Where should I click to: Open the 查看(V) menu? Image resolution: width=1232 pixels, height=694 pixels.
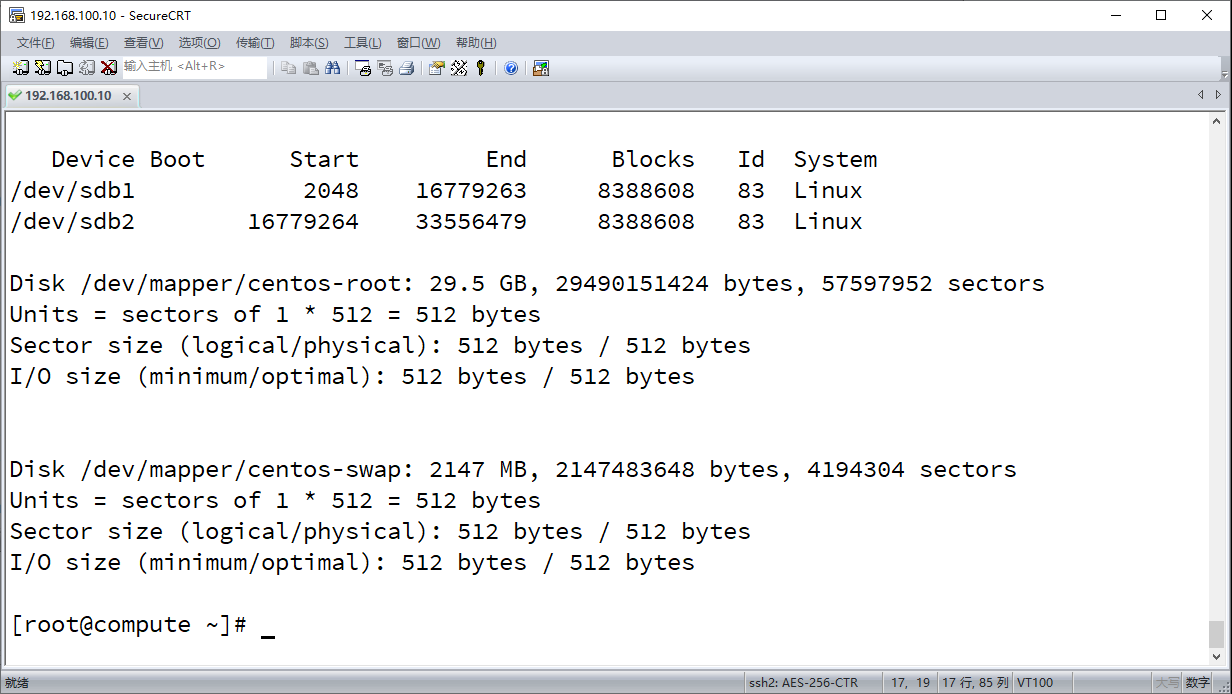[143, 43]
